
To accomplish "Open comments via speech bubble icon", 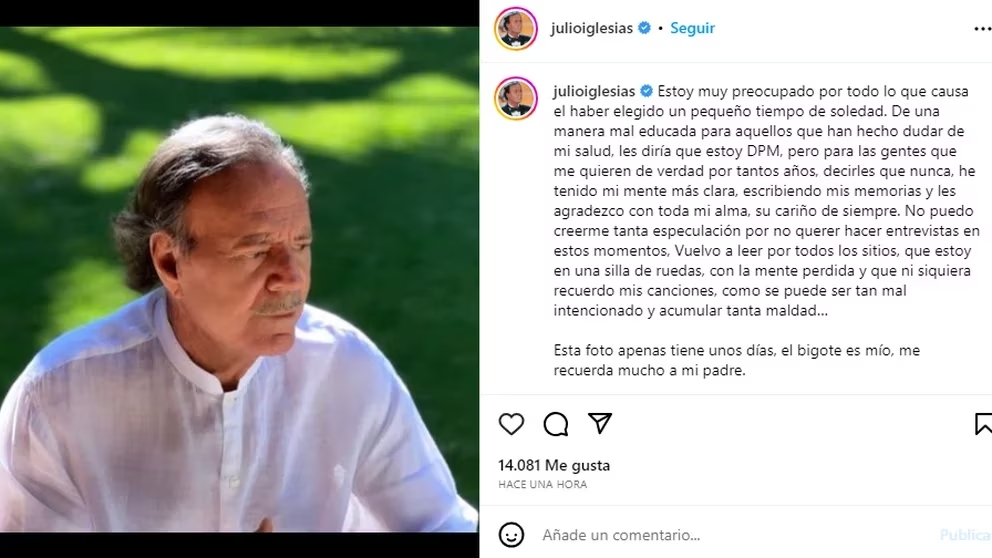I will pos(555,424).
